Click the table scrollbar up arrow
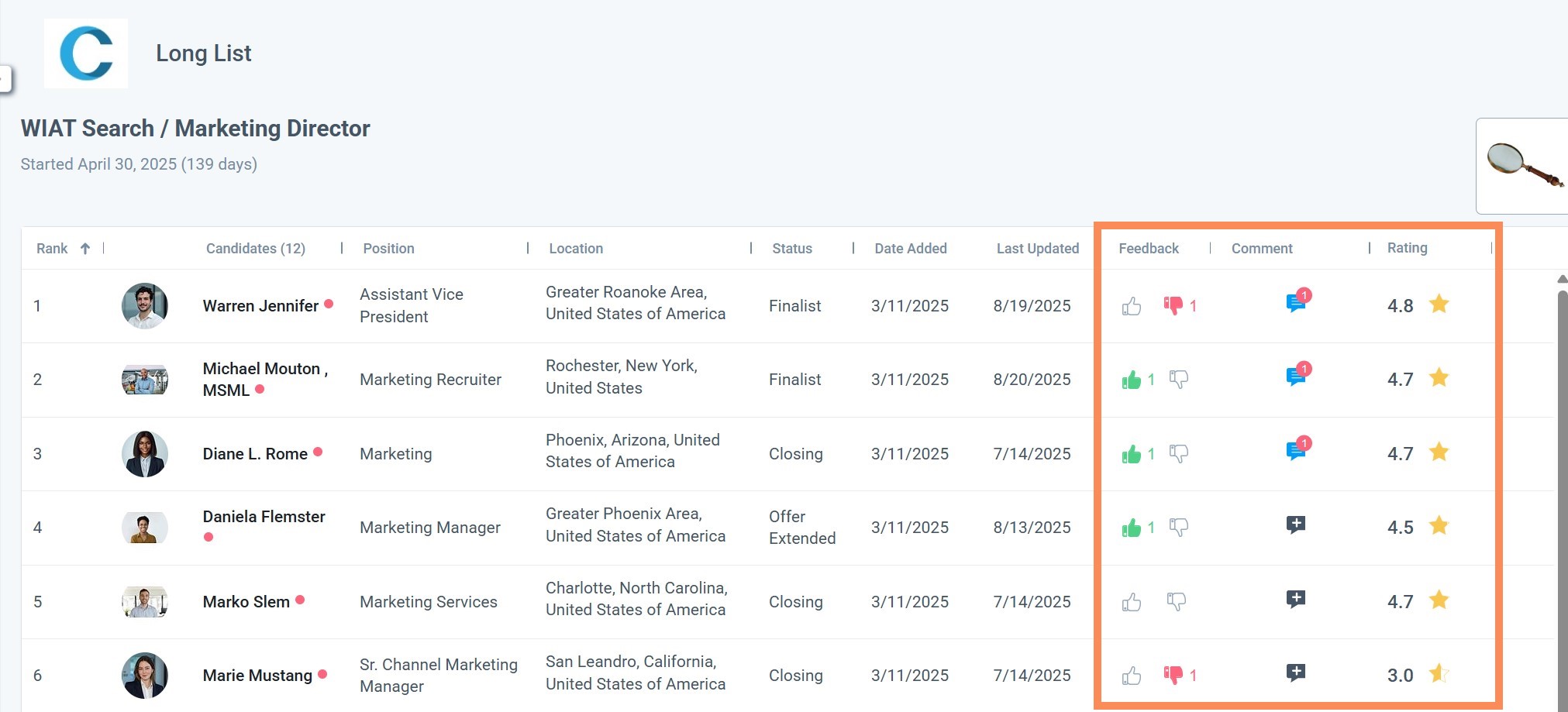This screenshot has height=712, width=1568. 1562,279
